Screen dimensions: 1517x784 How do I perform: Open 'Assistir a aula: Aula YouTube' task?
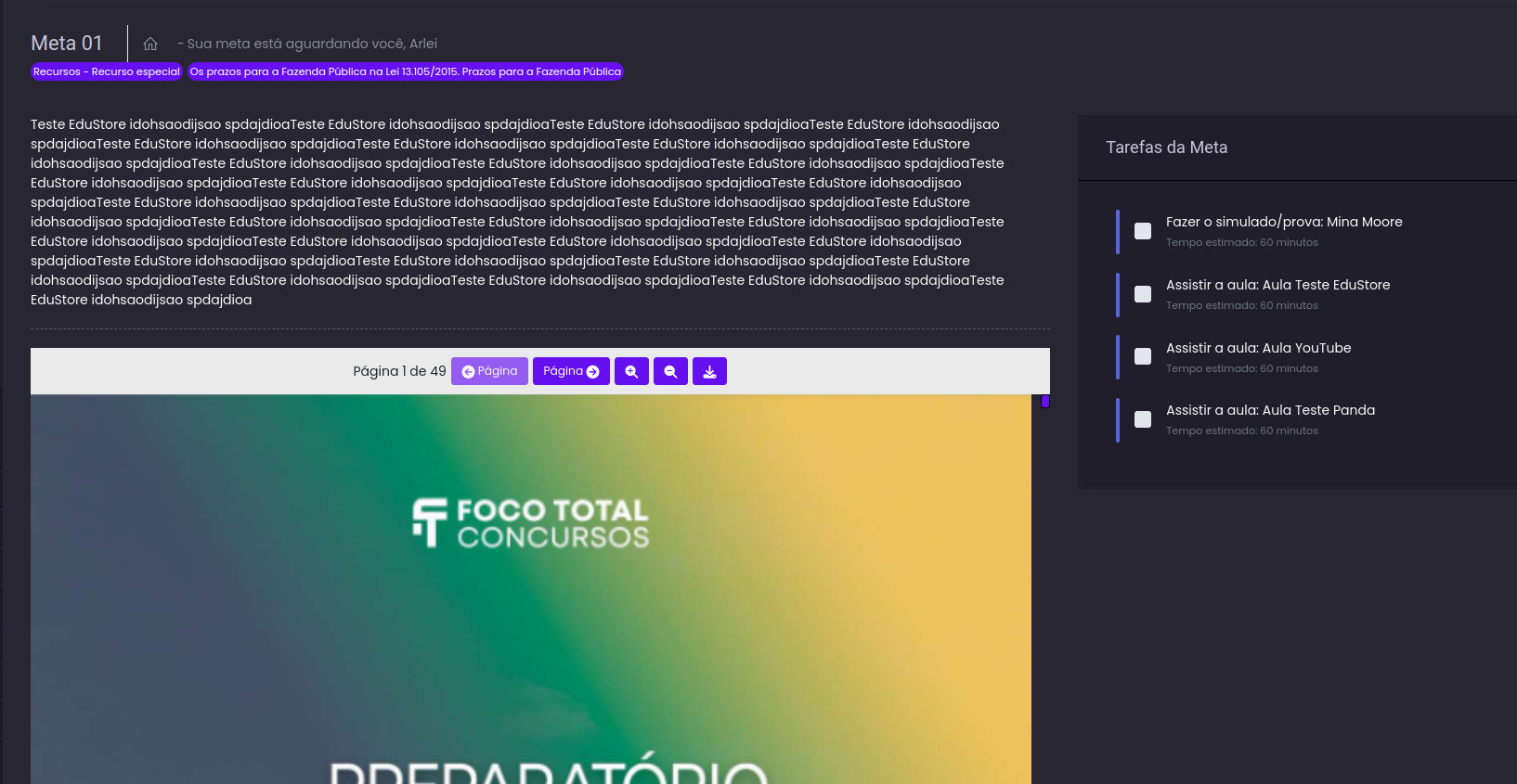1258,348
